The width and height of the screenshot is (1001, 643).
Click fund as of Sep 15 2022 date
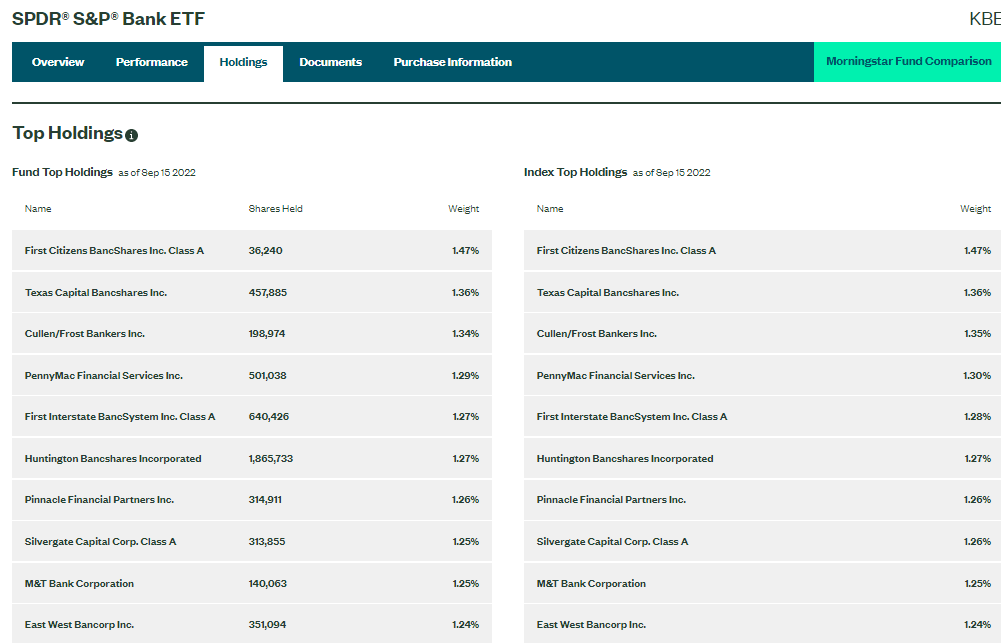[x=157, y=172]
